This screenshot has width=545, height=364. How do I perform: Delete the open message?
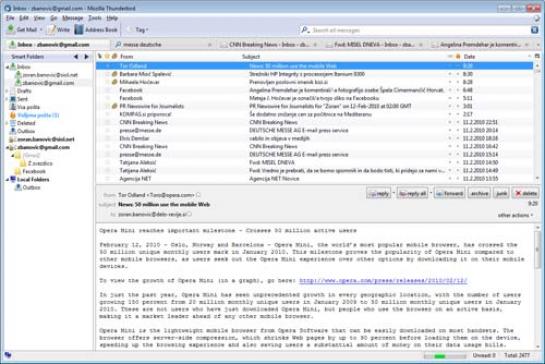point(526,193)
